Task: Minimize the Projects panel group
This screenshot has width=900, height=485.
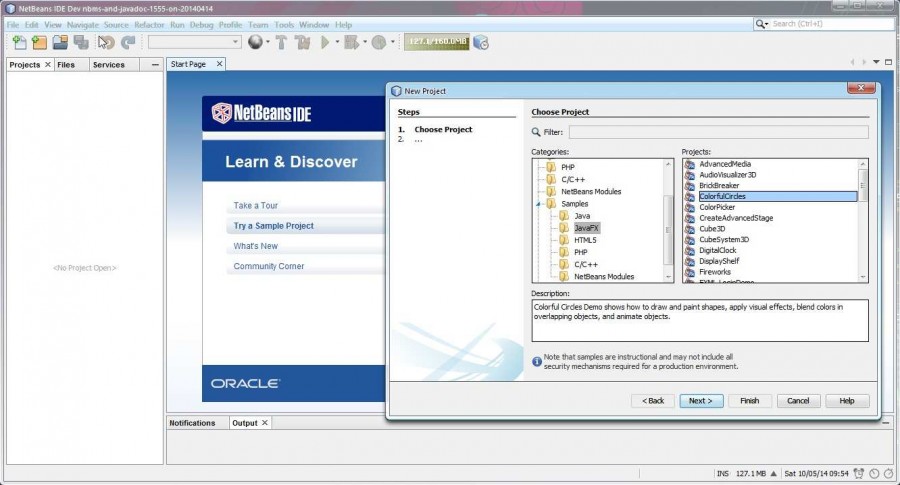Action: pyautogui.click(x=155, y=65)
